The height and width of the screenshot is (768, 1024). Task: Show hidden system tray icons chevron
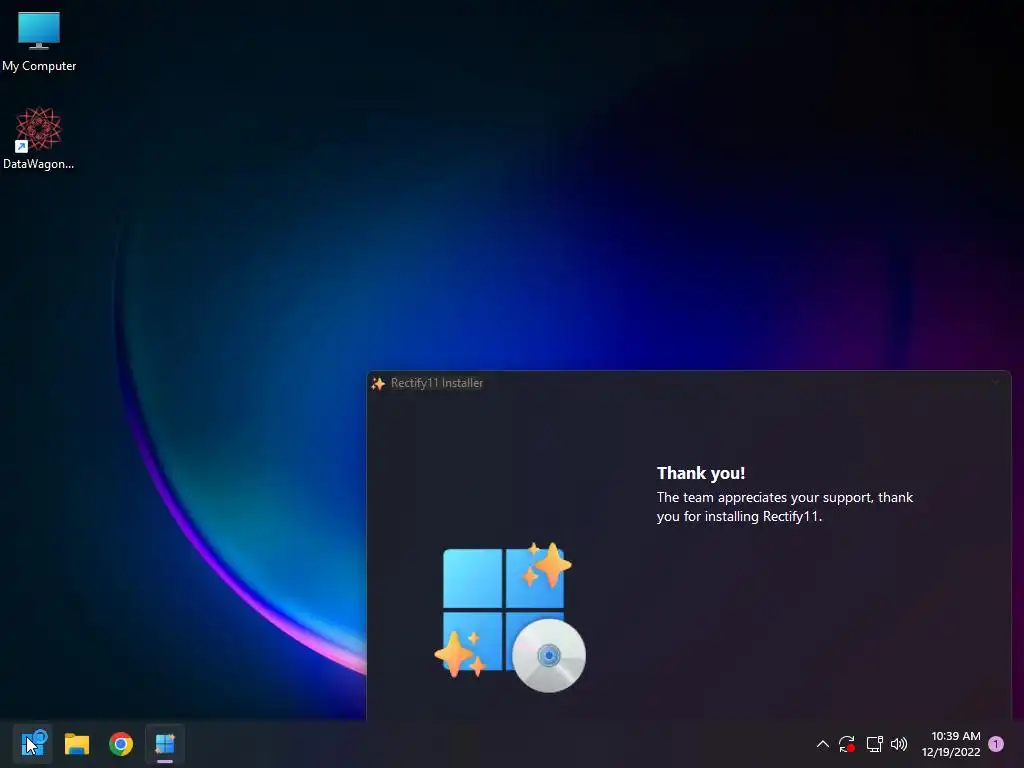[823, 744]
